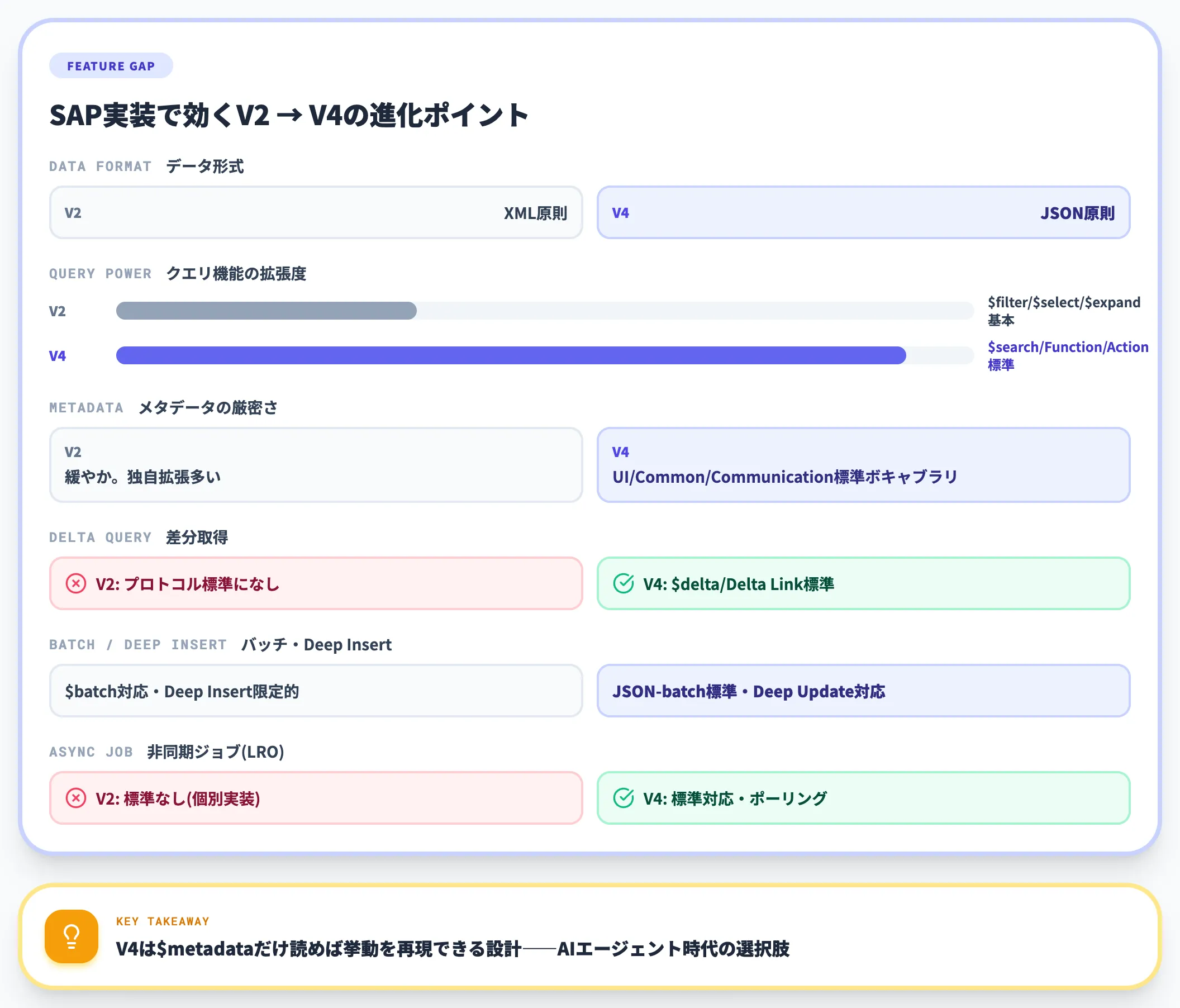Click the V2 query power progress bar
The width and height of the screenshot is (1180, 1008).
pyautogui.click(x=545, y=311)
